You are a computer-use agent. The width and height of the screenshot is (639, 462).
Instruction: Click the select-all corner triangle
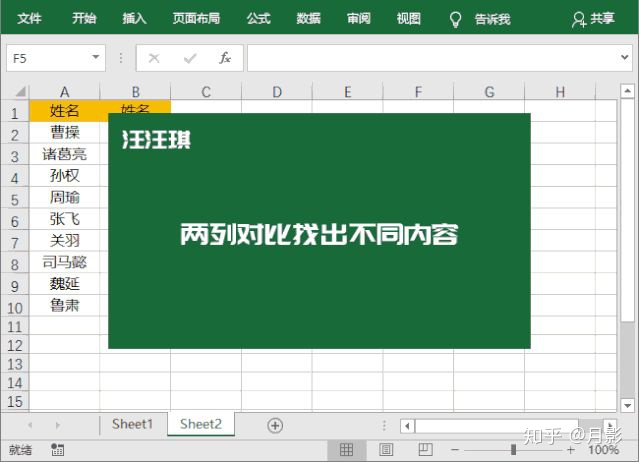(20, 91)
